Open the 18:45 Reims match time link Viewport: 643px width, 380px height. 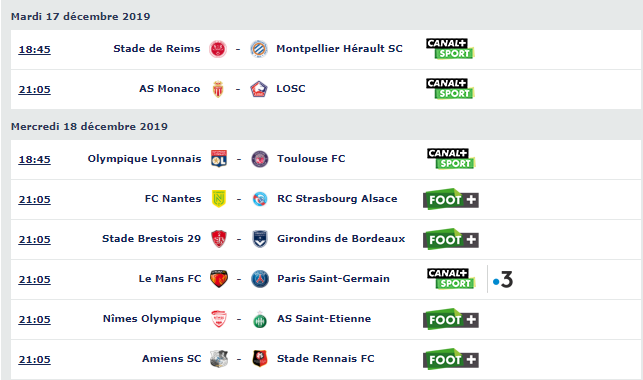point(34,50)
